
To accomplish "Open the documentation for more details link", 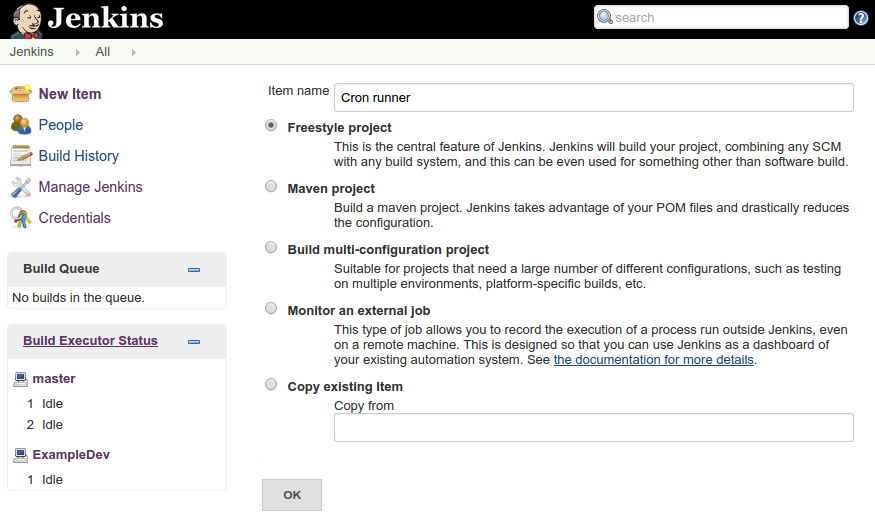I will tap(653, 360).
